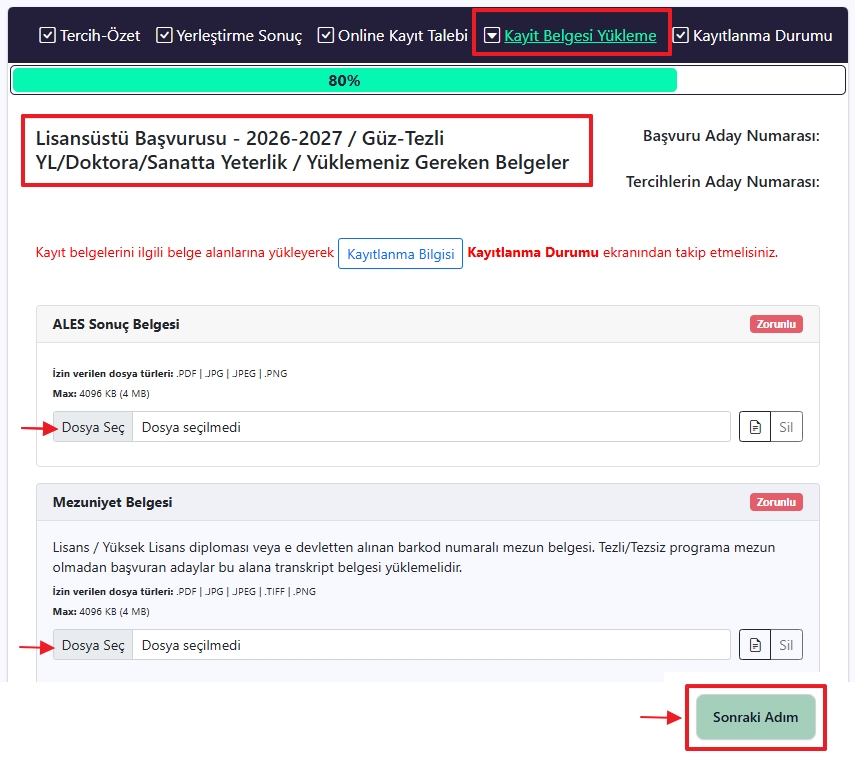Choose file for ALES Sonuç Belgesi
855x760 pixels.
click(x=93, y=427)
